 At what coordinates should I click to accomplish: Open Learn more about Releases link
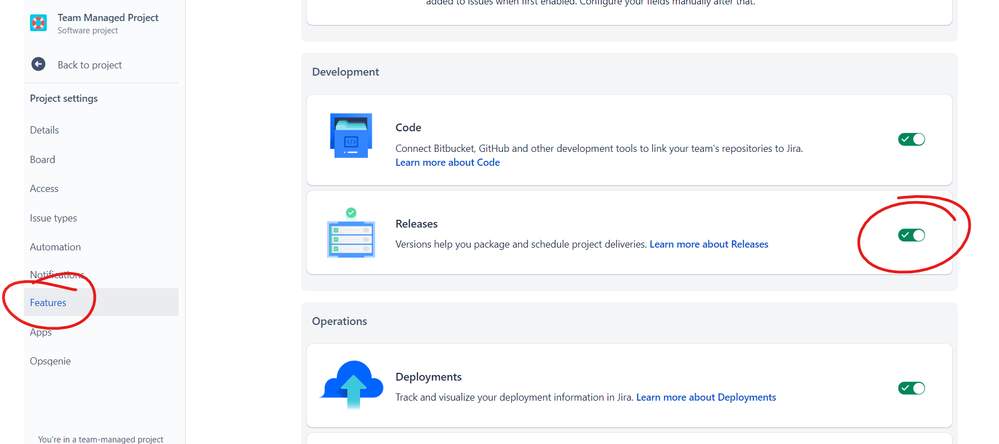pyautogui.click(x=708, y=244)
